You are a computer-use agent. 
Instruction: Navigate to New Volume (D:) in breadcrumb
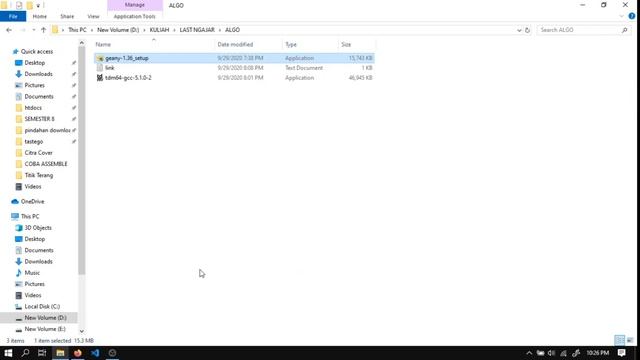tap(118, 30)
